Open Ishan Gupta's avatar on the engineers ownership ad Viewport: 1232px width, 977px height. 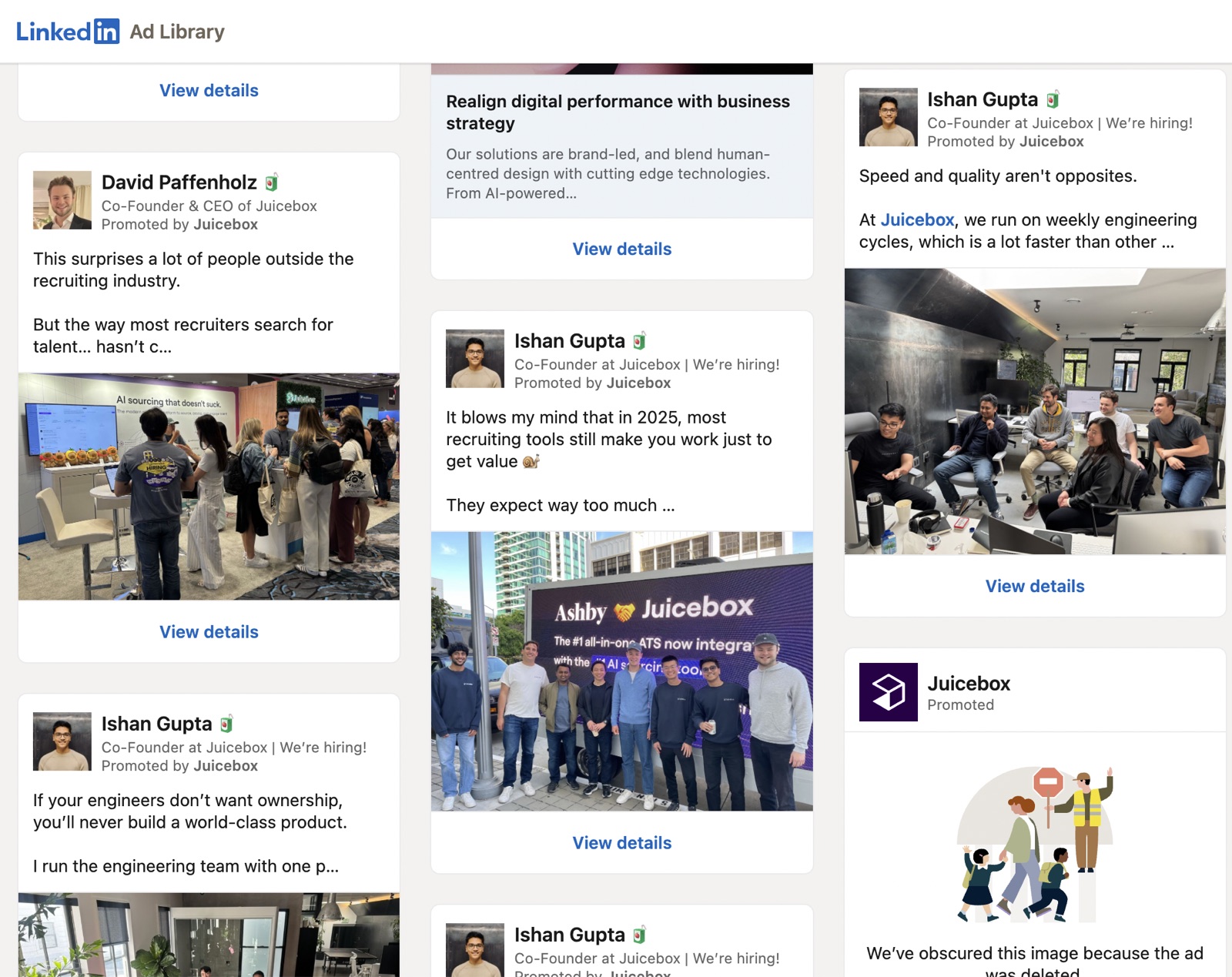click(62, 741)
